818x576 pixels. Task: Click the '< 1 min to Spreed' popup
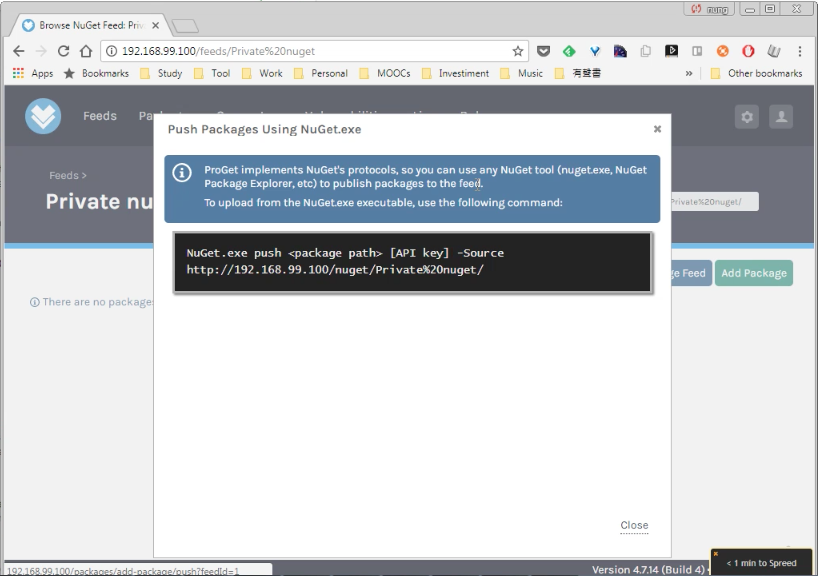[762, 563]
